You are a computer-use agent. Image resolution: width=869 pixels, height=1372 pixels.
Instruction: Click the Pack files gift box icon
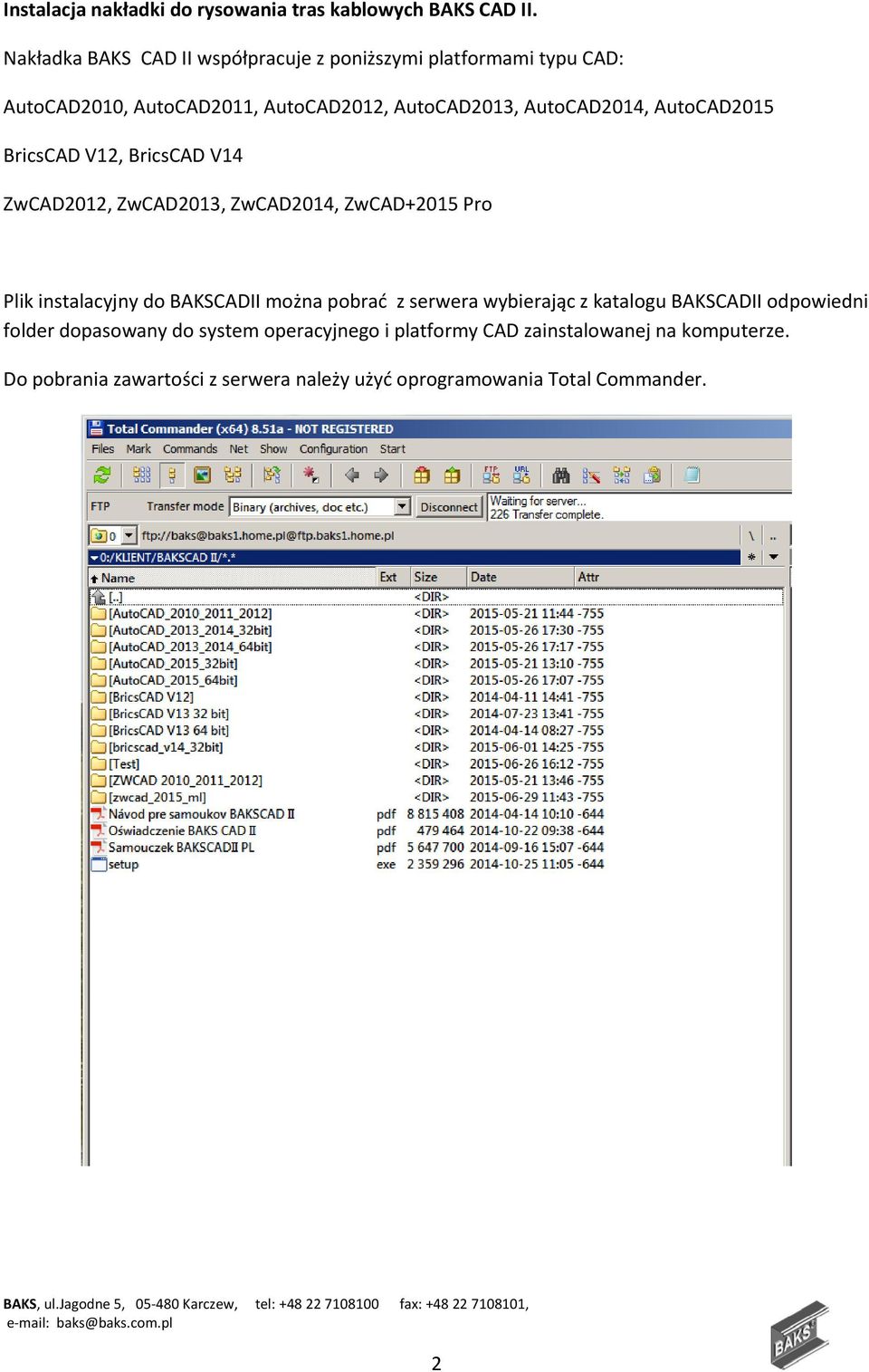(422, 475)
